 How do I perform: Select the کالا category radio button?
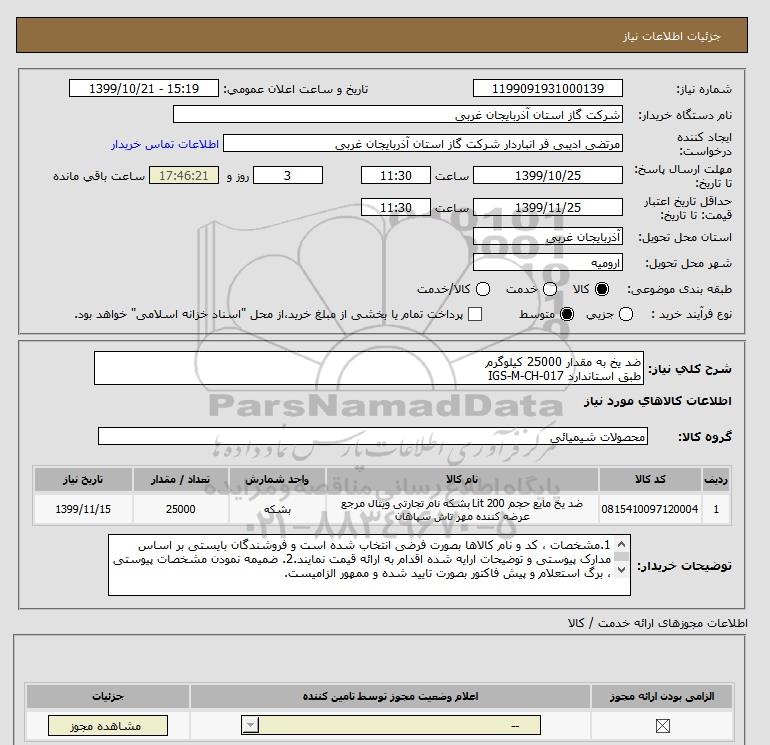click(x=602, y=289)
